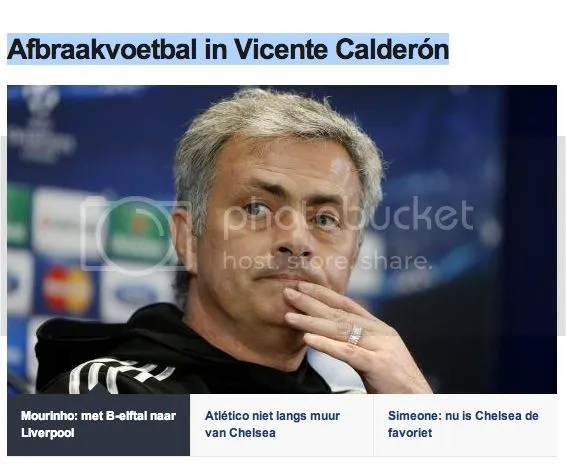
Task: Open 'Simeone: nu is Chelsea de favoriet' story
Action: 465,424
